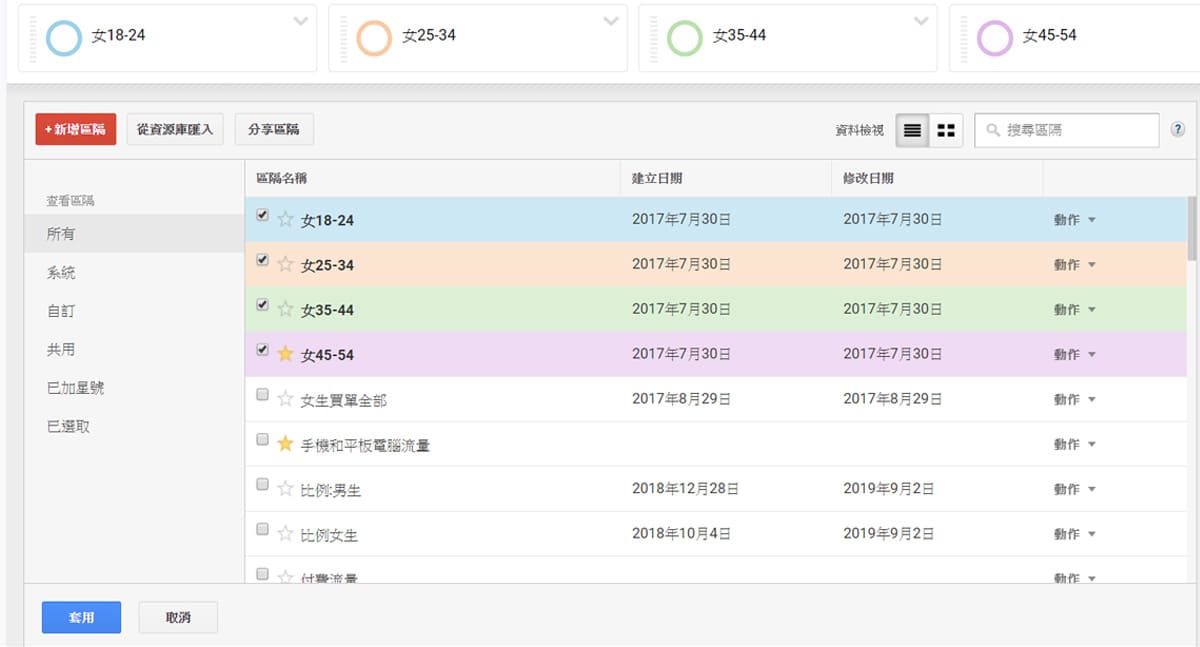Sort by 建立日期 column header

(x=725, y=178)
